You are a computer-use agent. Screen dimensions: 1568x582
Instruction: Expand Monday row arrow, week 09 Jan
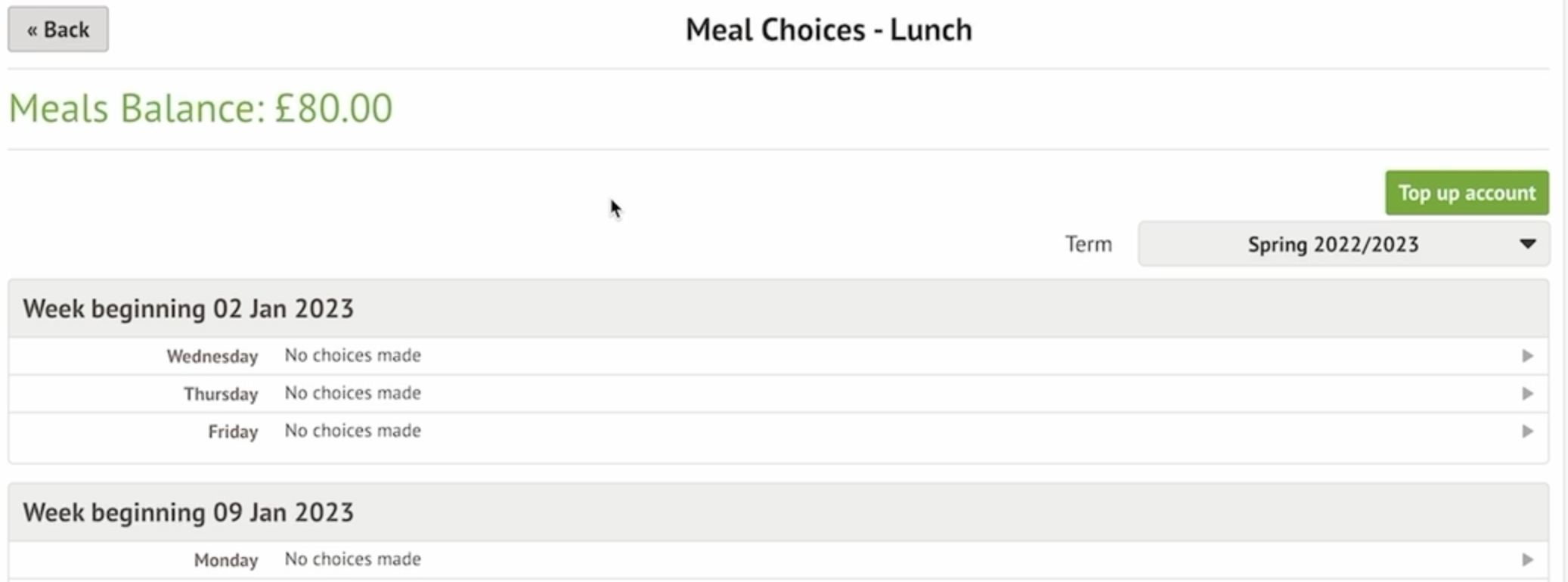point(1527,560)
